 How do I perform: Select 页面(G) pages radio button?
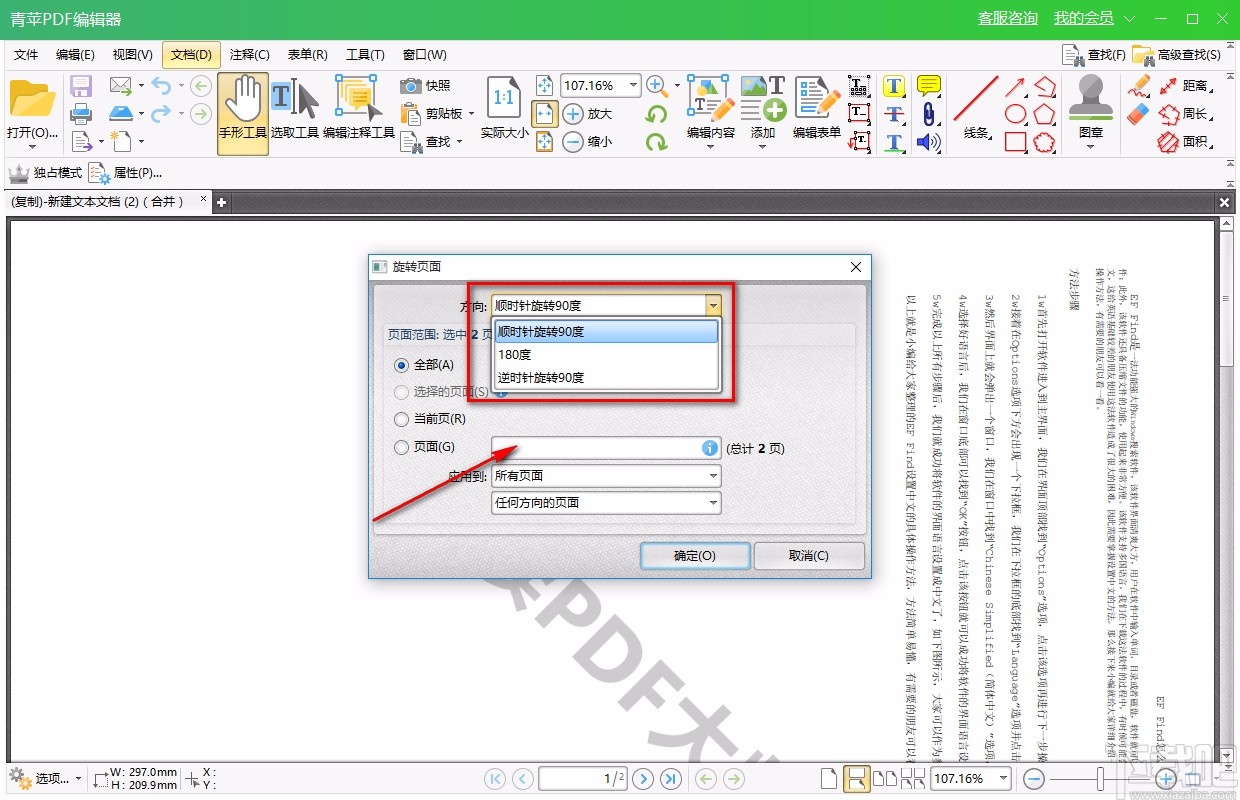coord(402,448)
